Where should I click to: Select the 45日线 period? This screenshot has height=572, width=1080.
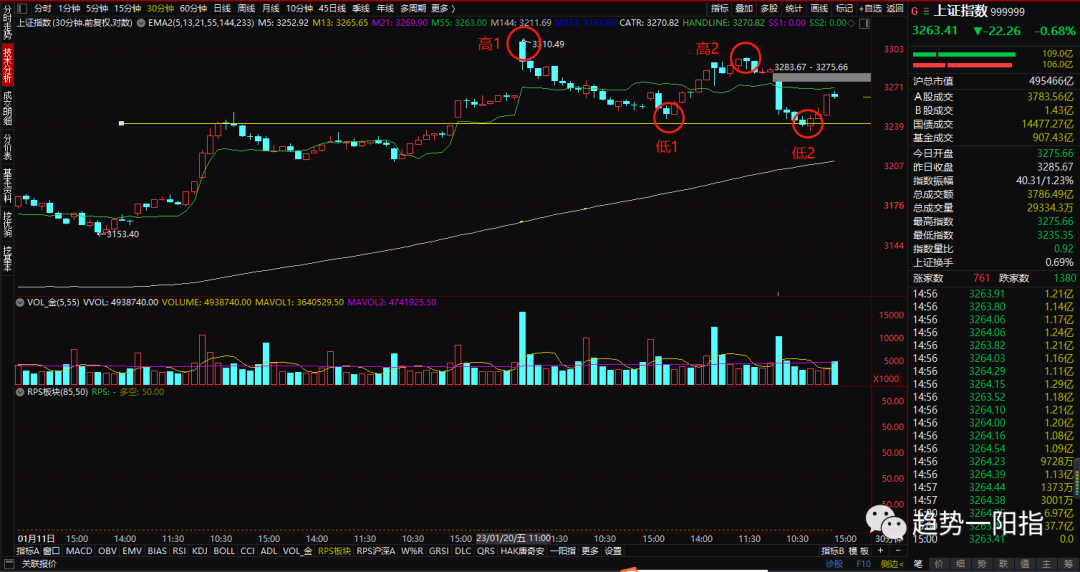(333, 8)
